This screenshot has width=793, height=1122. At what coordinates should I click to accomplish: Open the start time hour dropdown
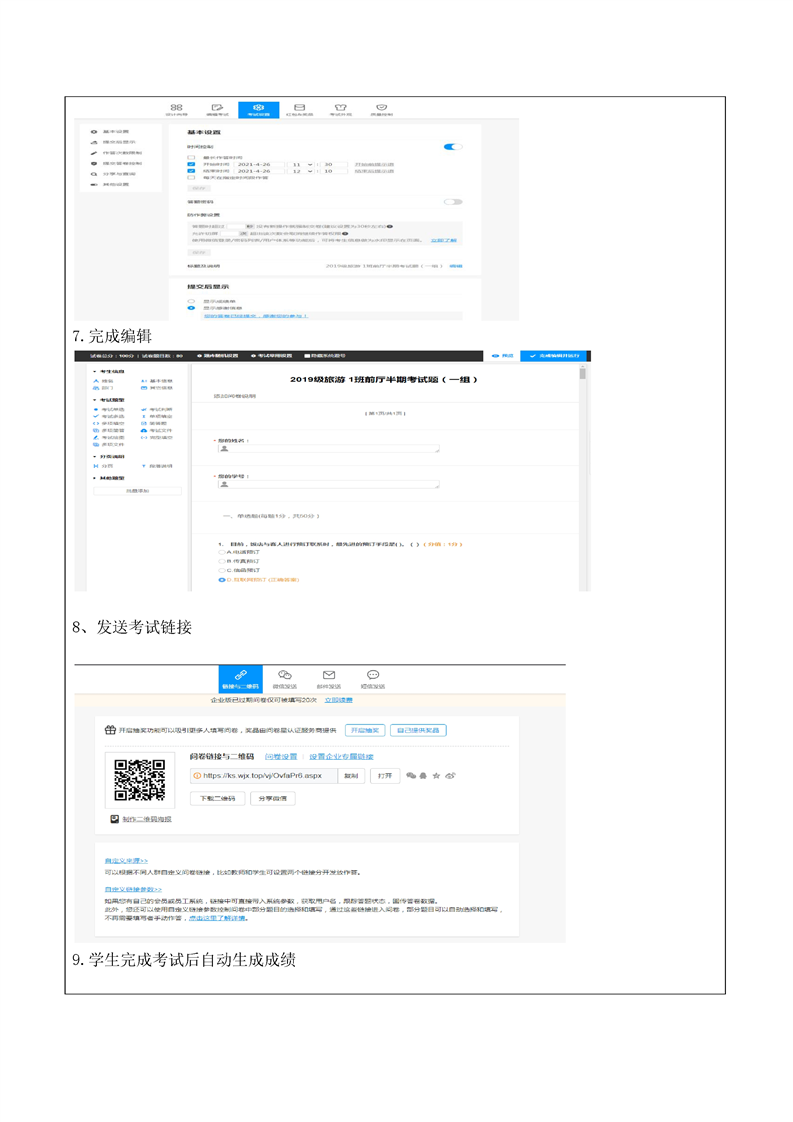[x=300, y=163]
